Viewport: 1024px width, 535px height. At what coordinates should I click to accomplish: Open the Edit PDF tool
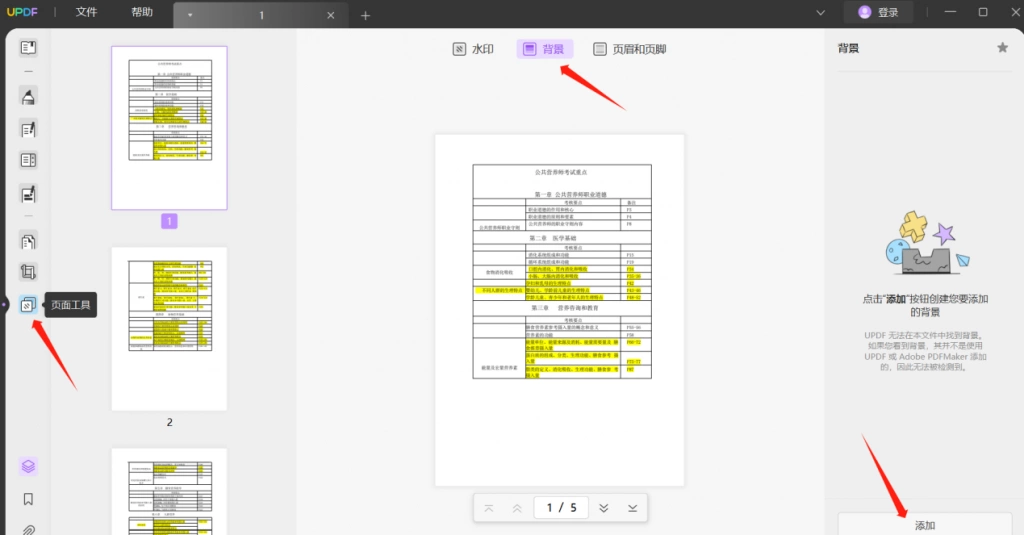(x=28, y=129)
